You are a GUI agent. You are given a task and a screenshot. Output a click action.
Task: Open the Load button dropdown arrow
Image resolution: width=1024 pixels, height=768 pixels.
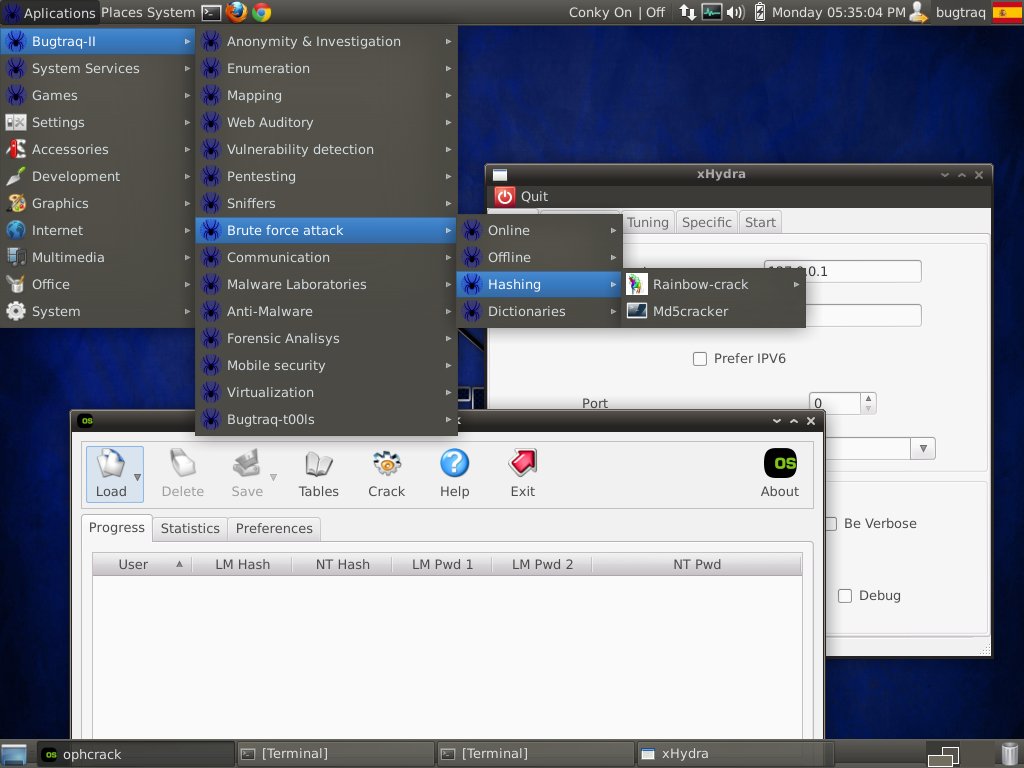(x=137, y=477)
